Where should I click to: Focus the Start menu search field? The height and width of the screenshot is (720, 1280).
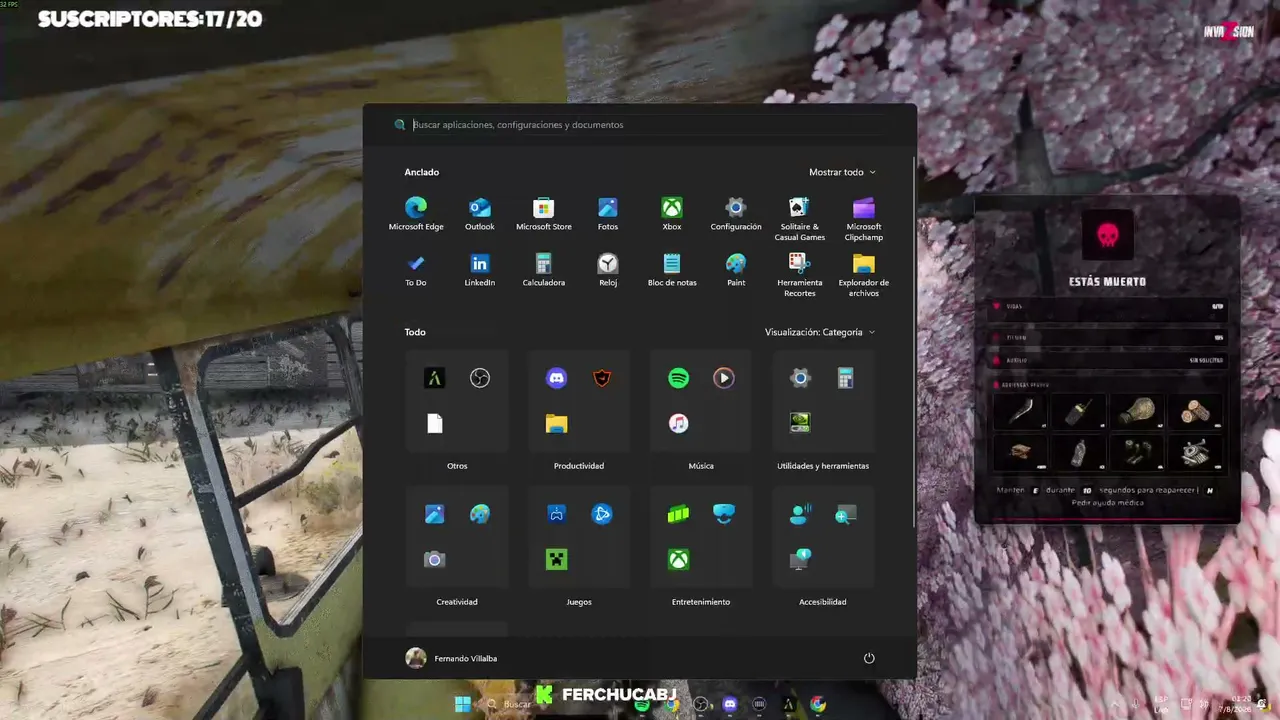pyautogui.click(x=640, y=125)
